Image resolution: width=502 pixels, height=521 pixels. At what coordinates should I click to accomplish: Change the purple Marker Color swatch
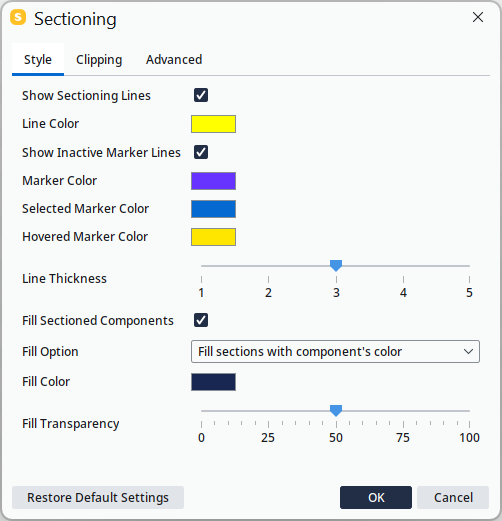point(213,181)
